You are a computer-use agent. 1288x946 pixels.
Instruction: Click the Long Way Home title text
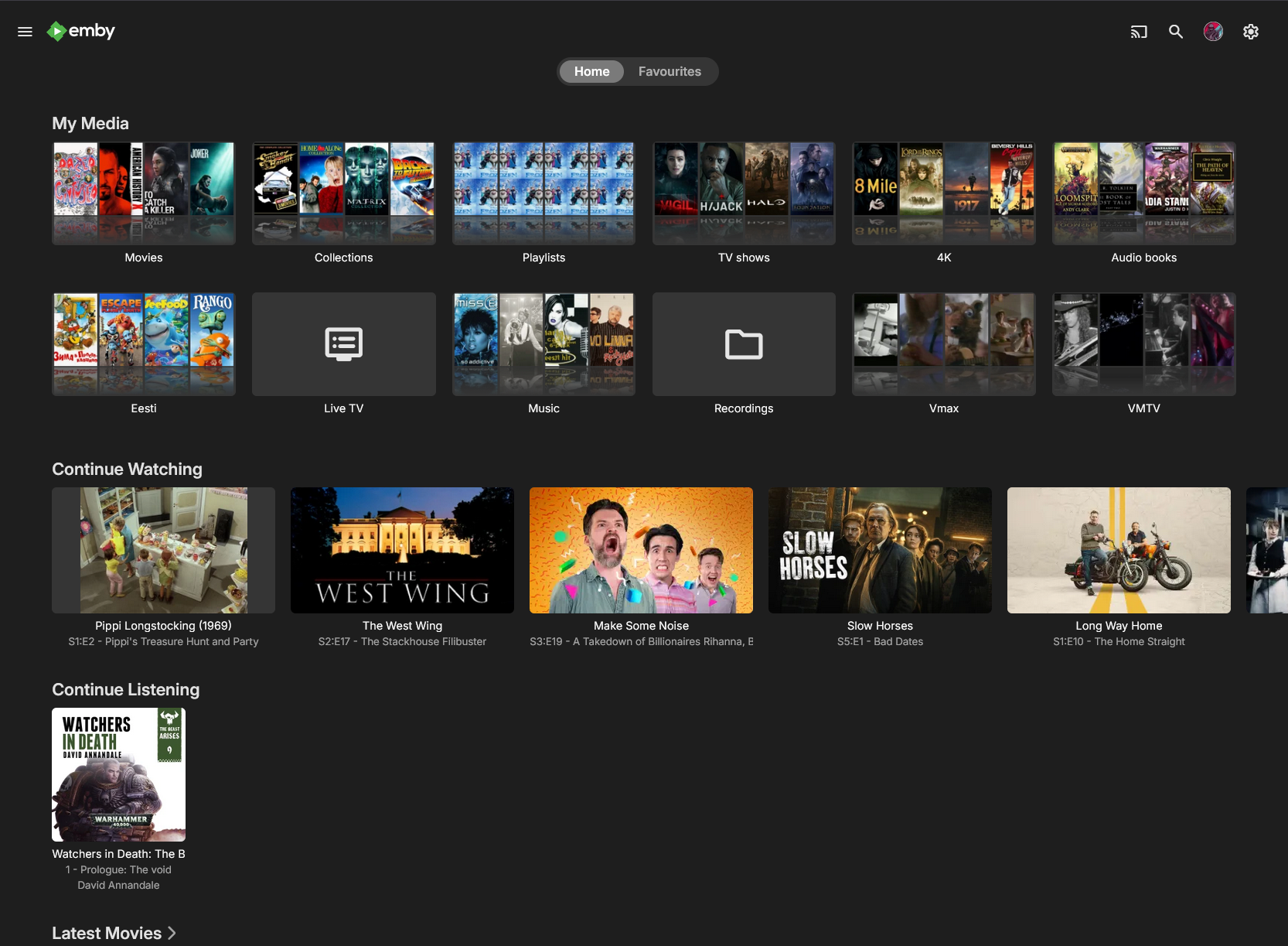(x=1119, y=626)
